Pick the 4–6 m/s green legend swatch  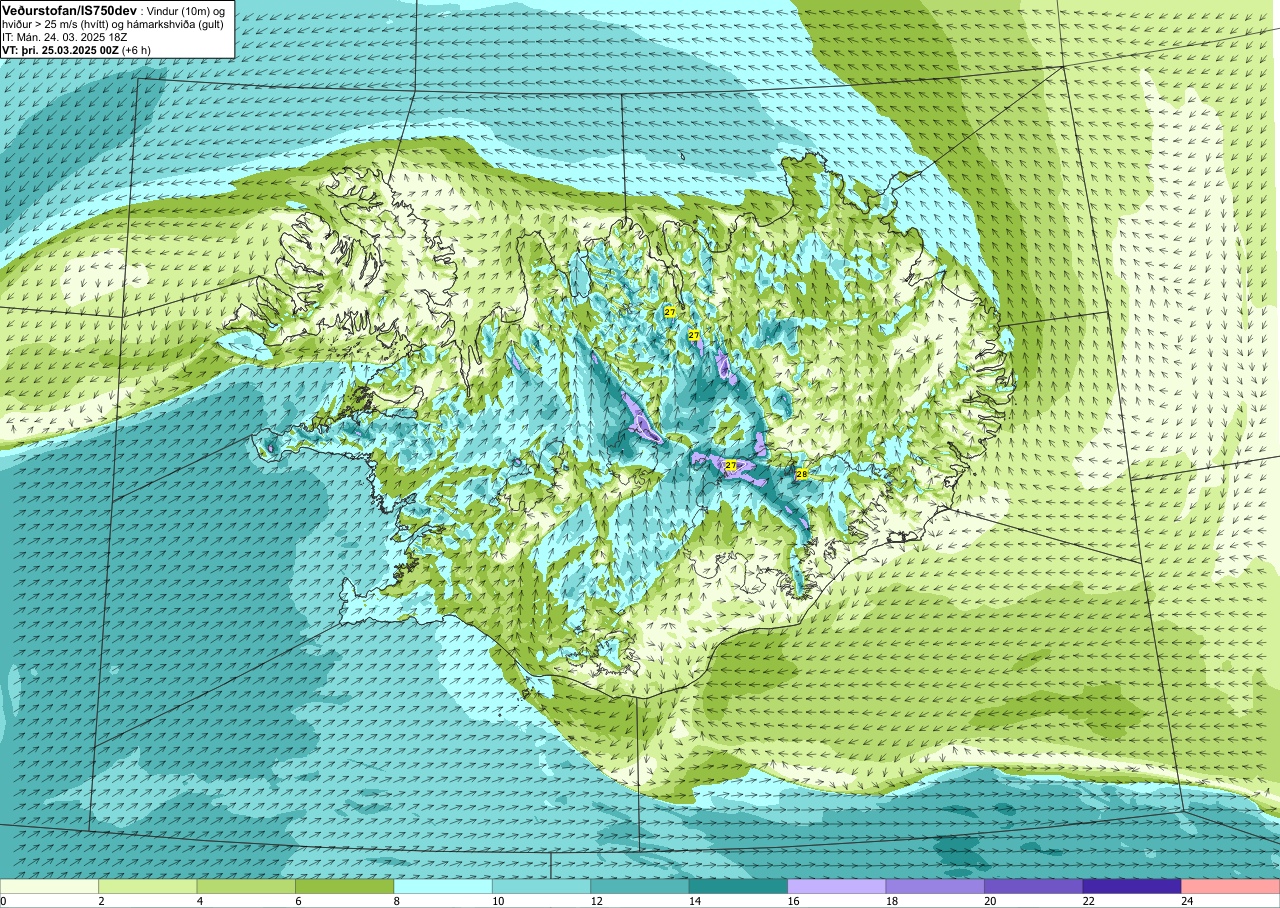pos(246,887)
